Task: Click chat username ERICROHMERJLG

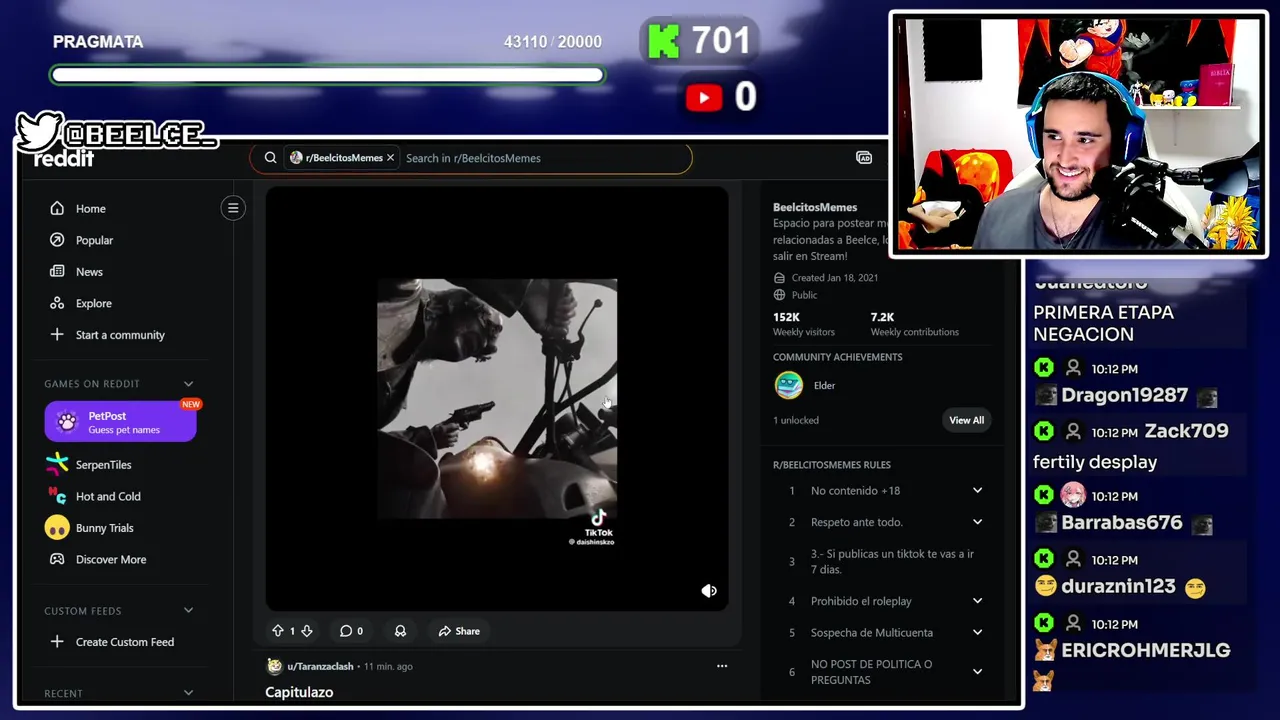Action: point(1146,650)
